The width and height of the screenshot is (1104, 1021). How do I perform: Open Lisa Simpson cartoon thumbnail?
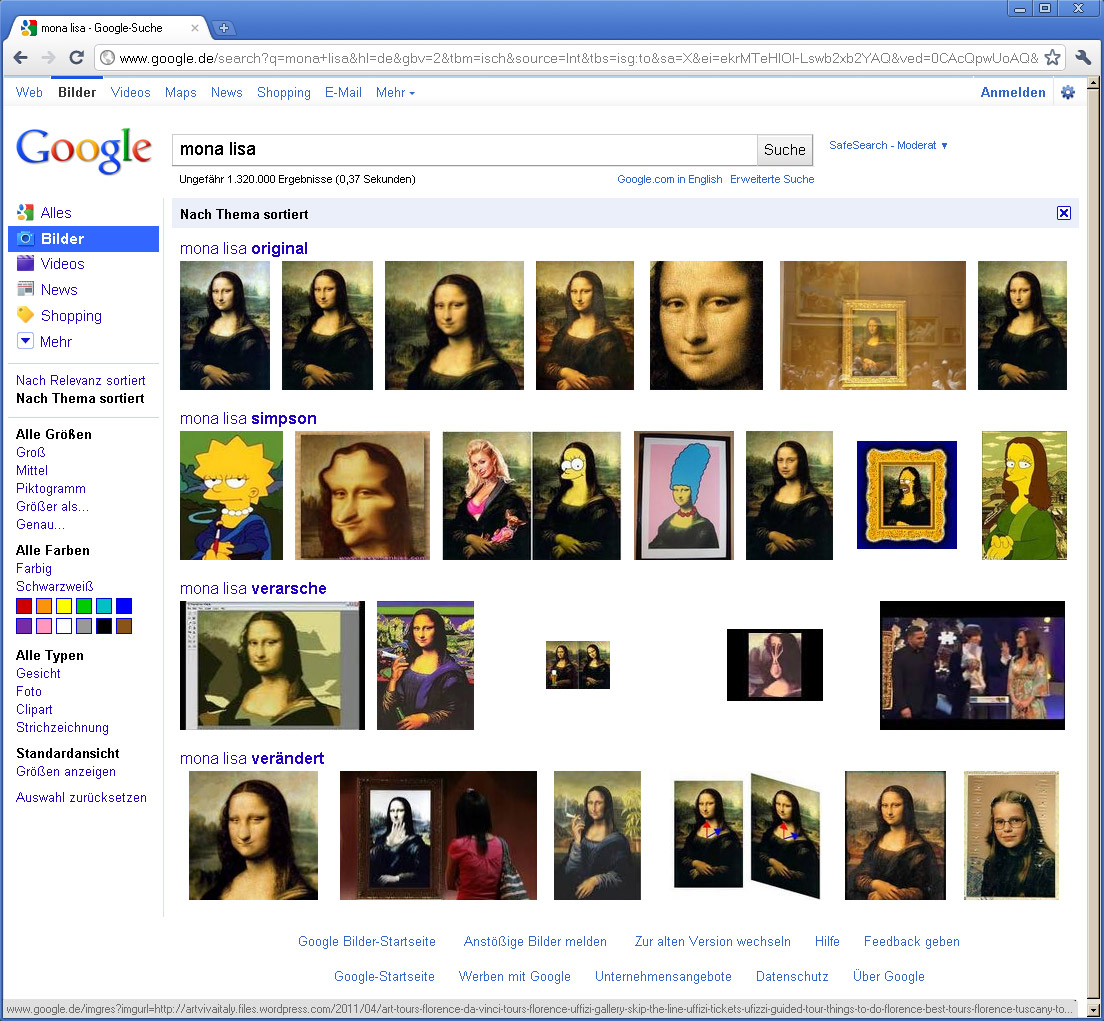pyautogui.click(x=231, y=496)
